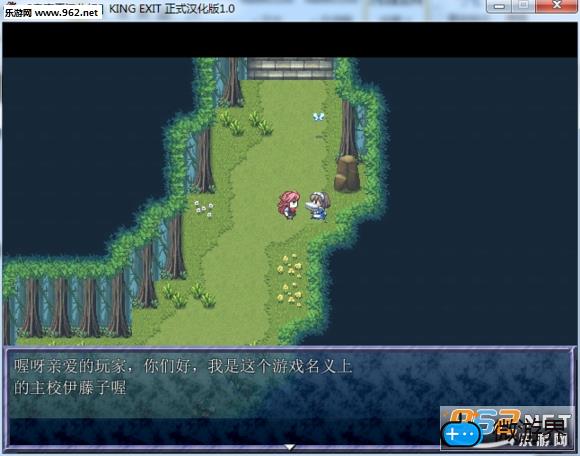Click the dialogue continue arrow indicator
This screenshot has width=580, height=456.
point(290,447)
